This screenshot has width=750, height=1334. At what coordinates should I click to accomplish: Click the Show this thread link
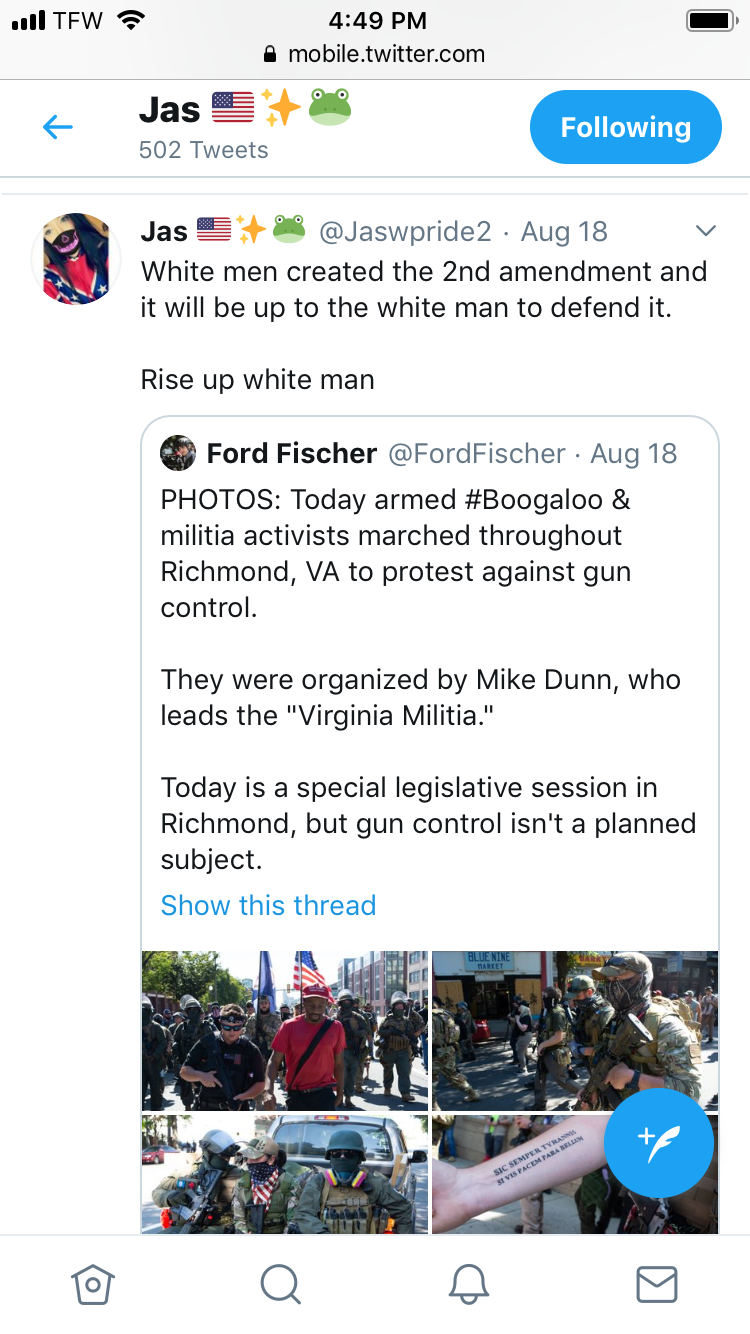tap(268, 905)
